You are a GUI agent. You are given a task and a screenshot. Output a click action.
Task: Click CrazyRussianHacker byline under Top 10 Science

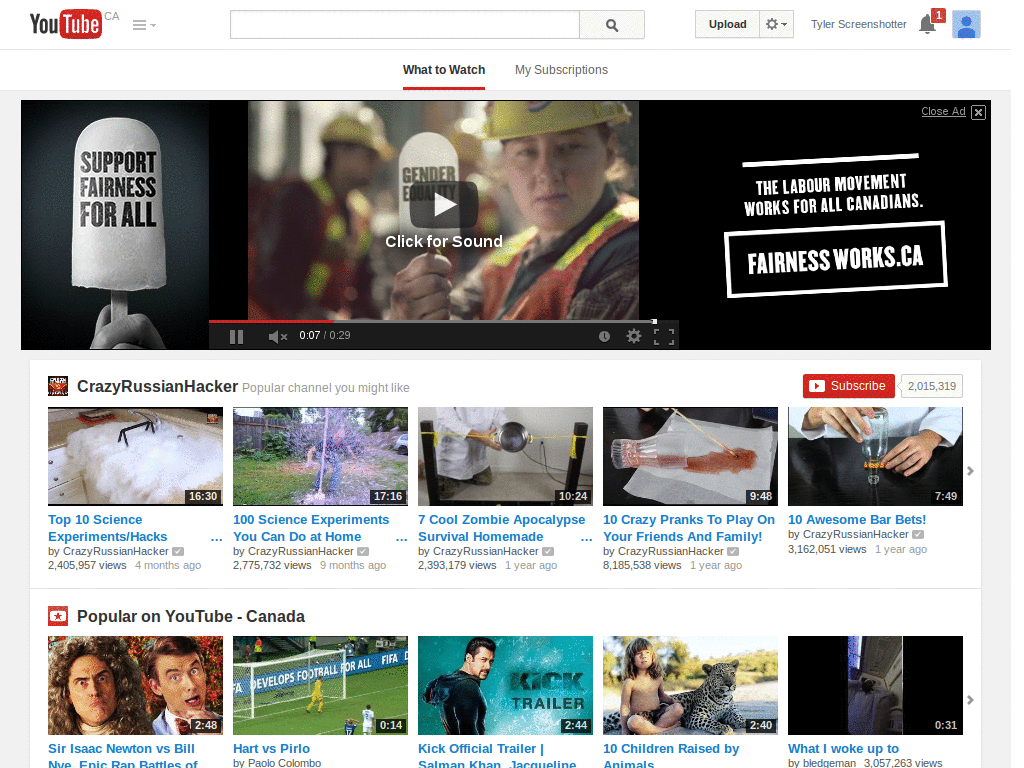116,551
